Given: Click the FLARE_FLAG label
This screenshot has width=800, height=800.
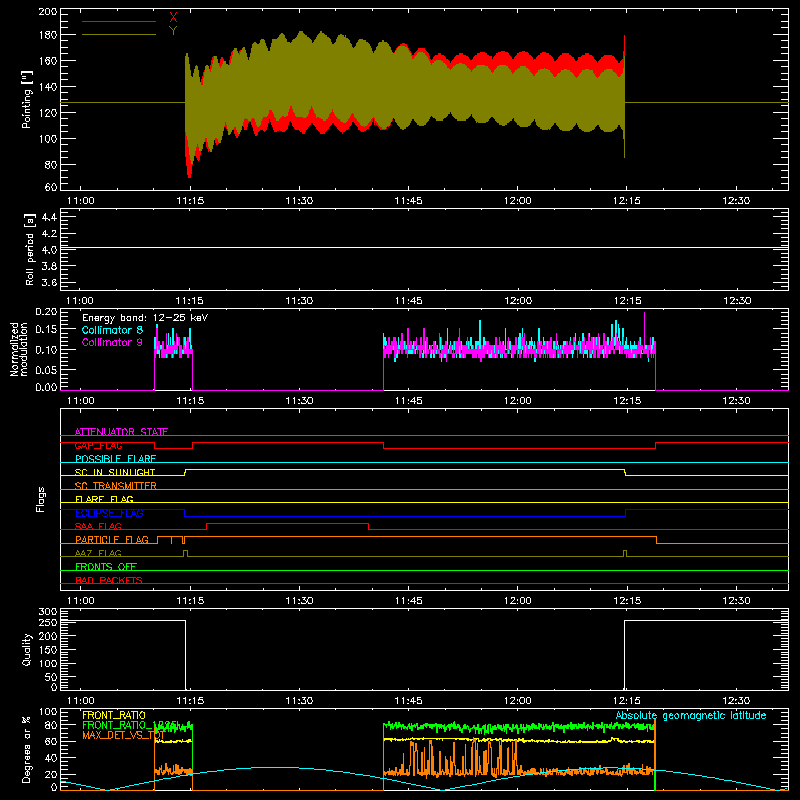Looking at the screenshot, I should point(104,499).
